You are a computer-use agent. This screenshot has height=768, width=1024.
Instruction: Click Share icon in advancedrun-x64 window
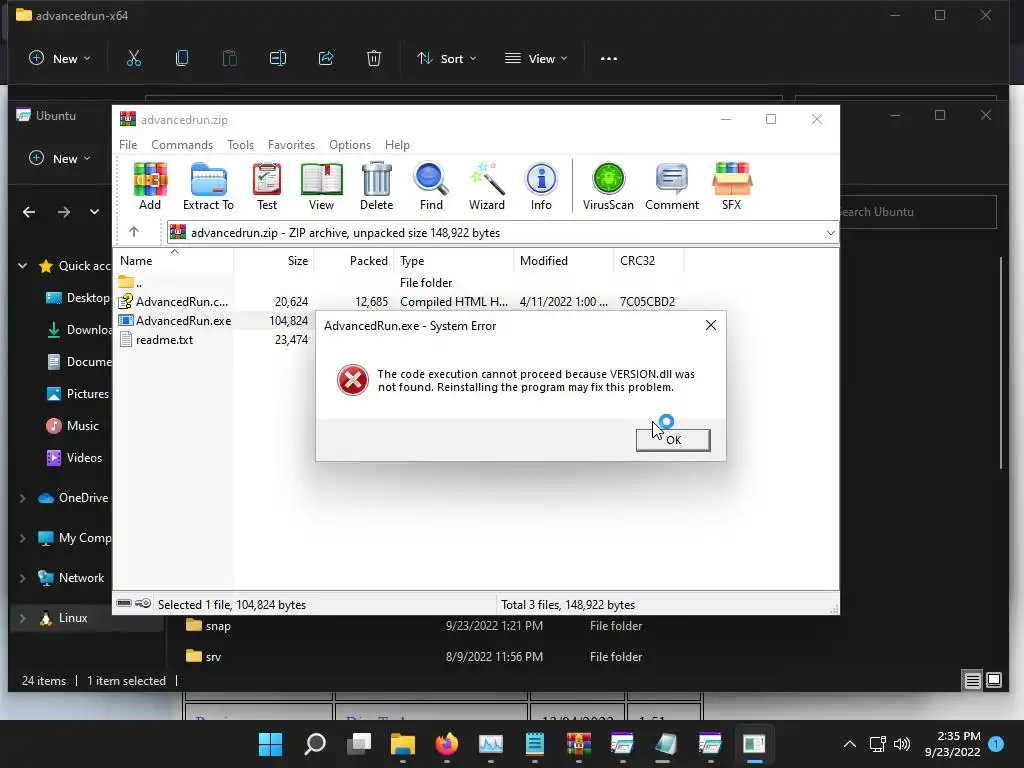[x=326, y=58]
